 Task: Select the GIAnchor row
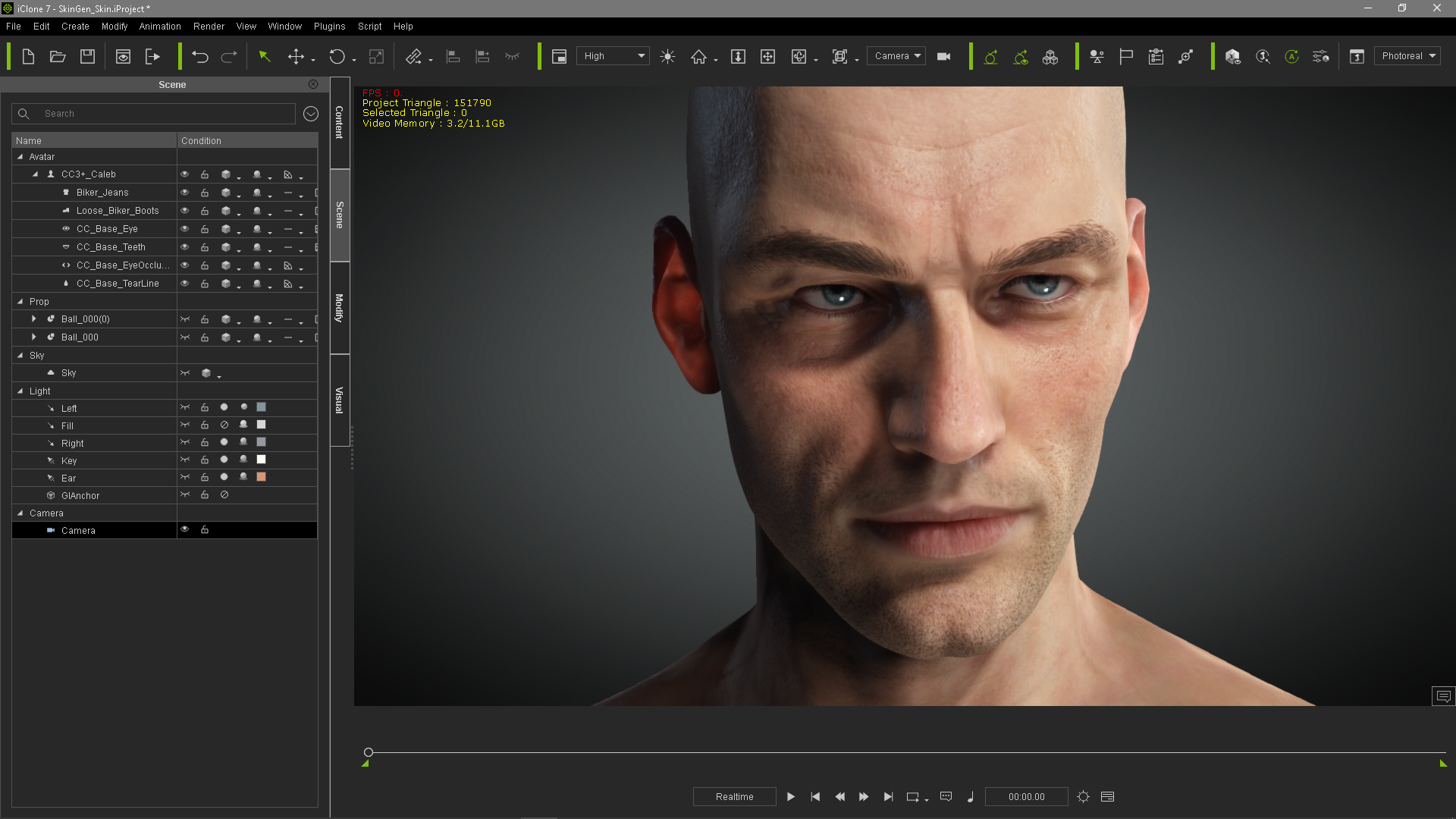pos(165,495)
